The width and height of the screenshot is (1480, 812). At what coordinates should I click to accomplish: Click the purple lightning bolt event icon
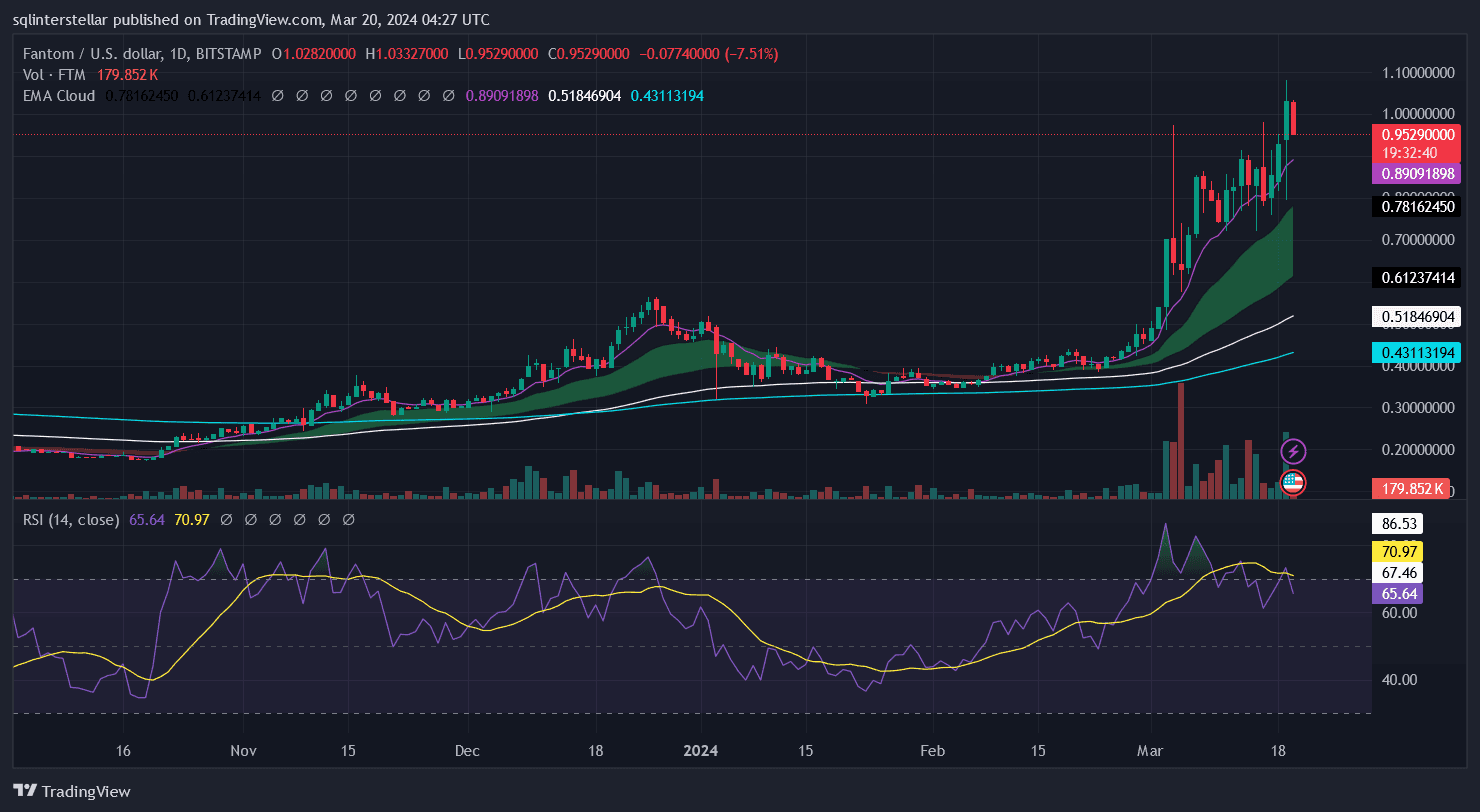[1293, 452]
